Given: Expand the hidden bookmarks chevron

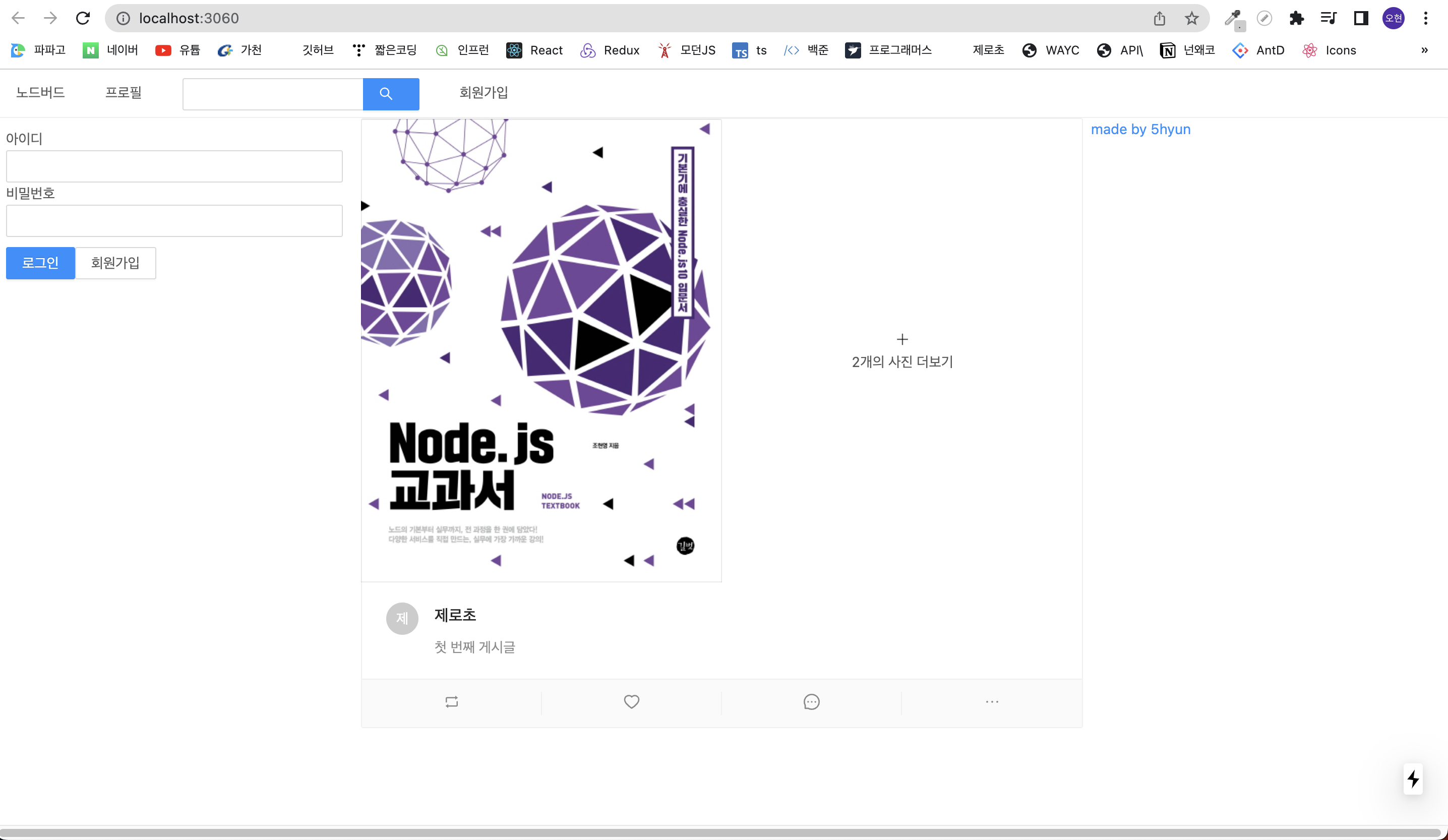Looking at the screenshot, I should click(x=1424, y=50).
